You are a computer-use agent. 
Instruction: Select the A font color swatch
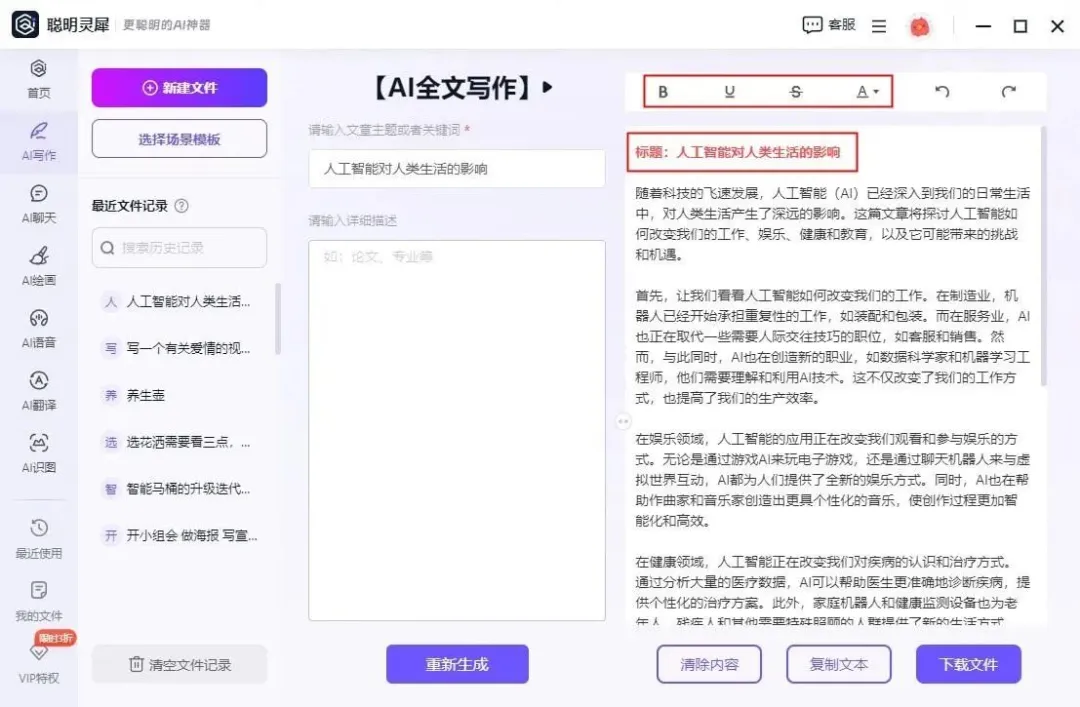point(862,91)
